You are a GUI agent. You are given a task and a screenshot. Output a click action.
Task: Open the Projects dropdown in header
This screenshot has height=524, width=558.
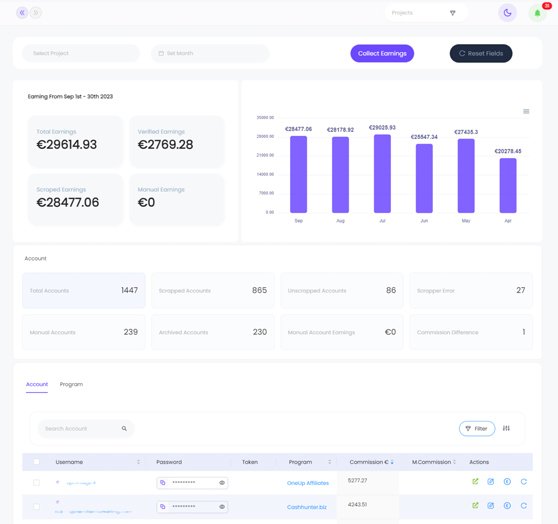click(x=426, y=13)
